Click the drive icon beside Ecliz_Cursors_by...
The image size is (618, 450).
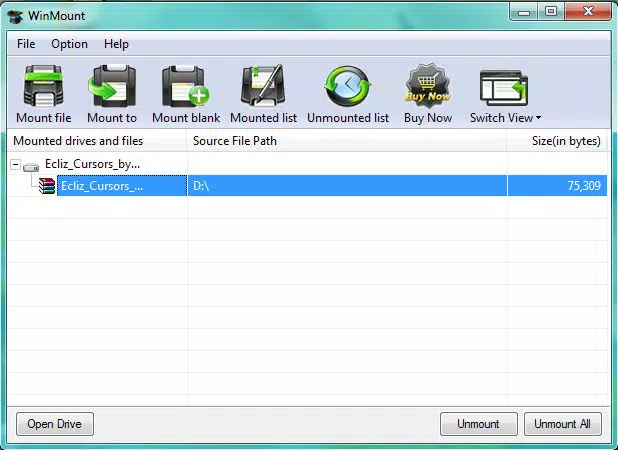coord(31,167)
